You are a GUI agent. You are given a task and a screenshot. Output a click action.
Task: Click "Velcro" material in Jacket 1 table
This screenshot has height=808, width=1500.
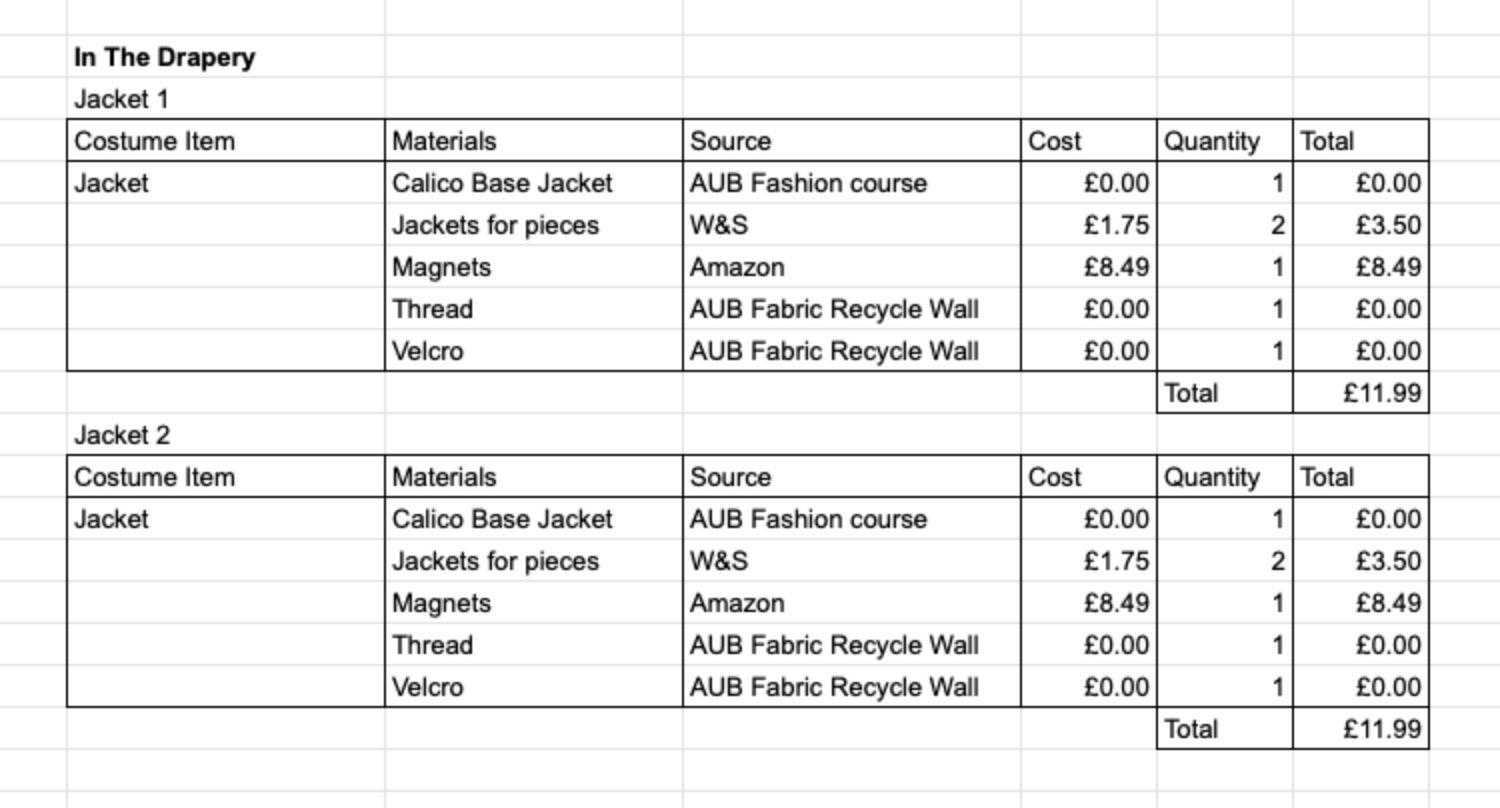click(x=428, y=351)
